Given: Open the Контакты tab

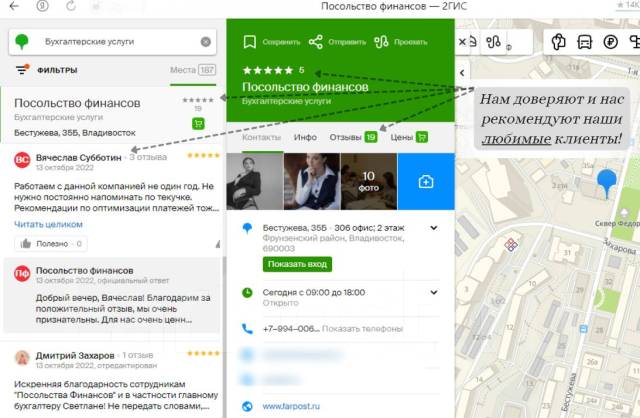Looking at the screenshot, I should coord(261,137).
